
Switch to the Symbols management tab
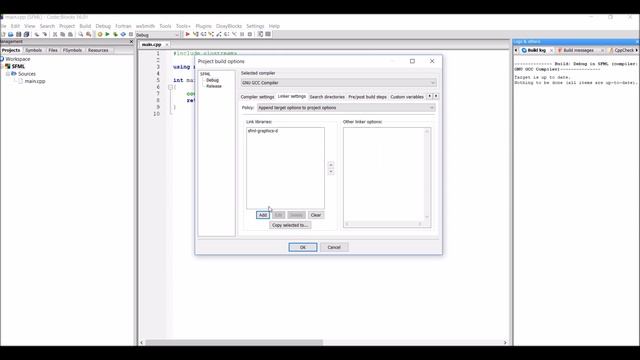(33, 50)
